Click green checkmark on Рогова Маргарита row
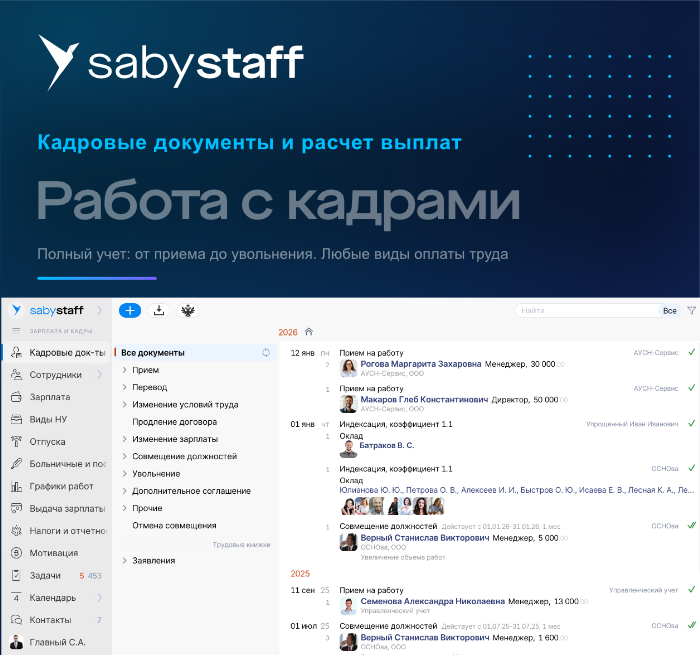Screen dimensions: 700x655 coord(692,352)
